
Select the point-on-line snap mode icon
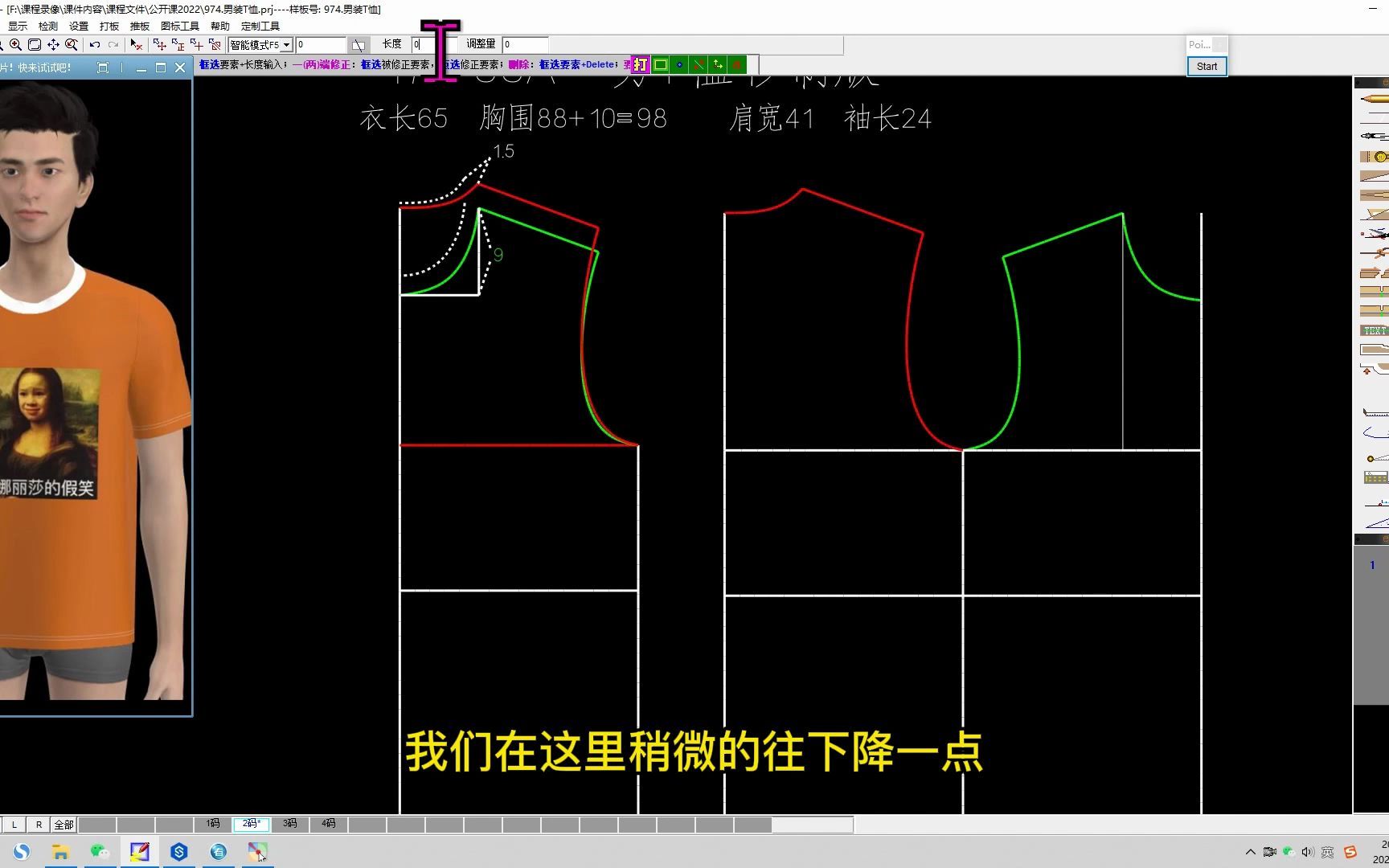click(178, 45)
